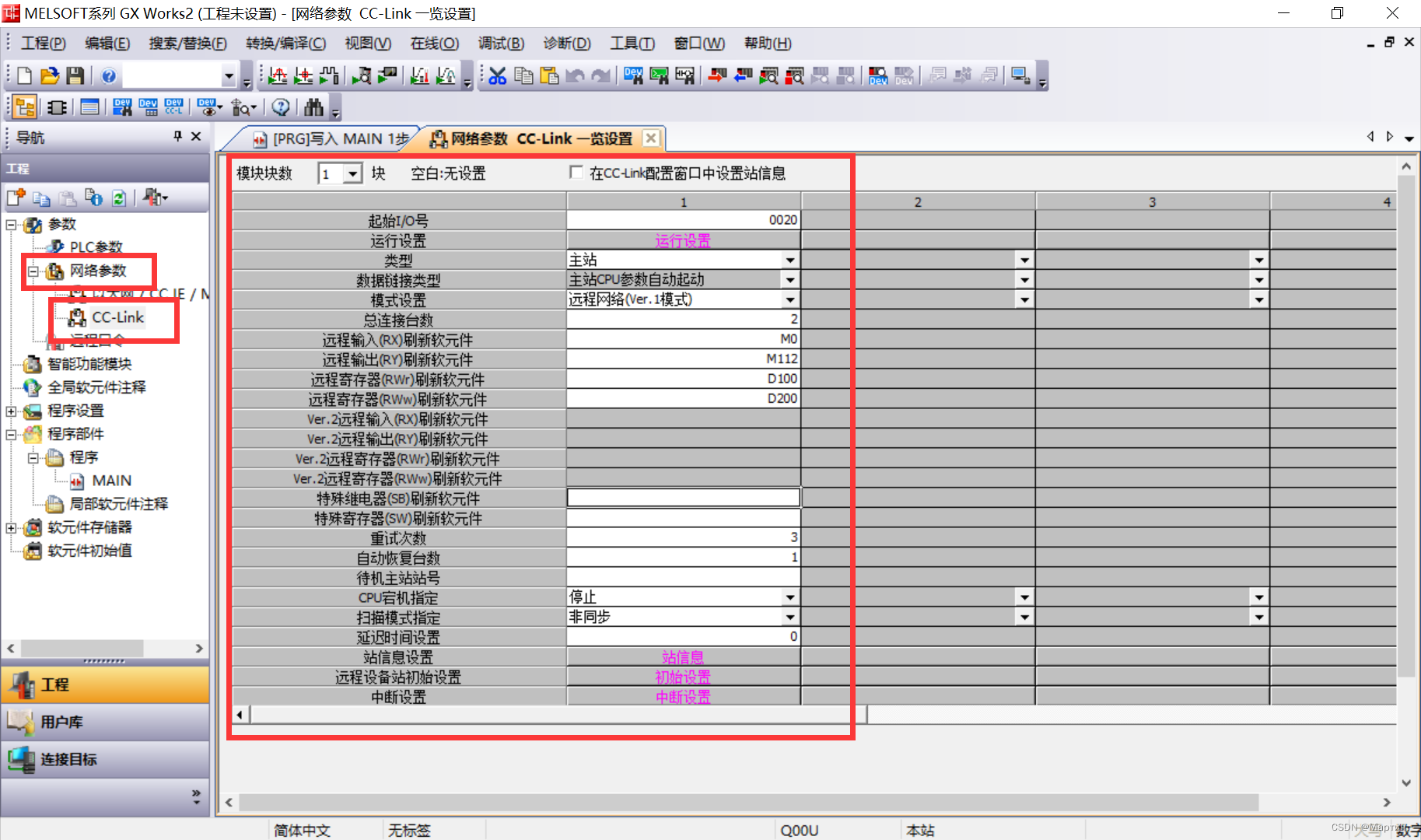Open the 类型 dropdown showing 主站

[x=790, y=260]
